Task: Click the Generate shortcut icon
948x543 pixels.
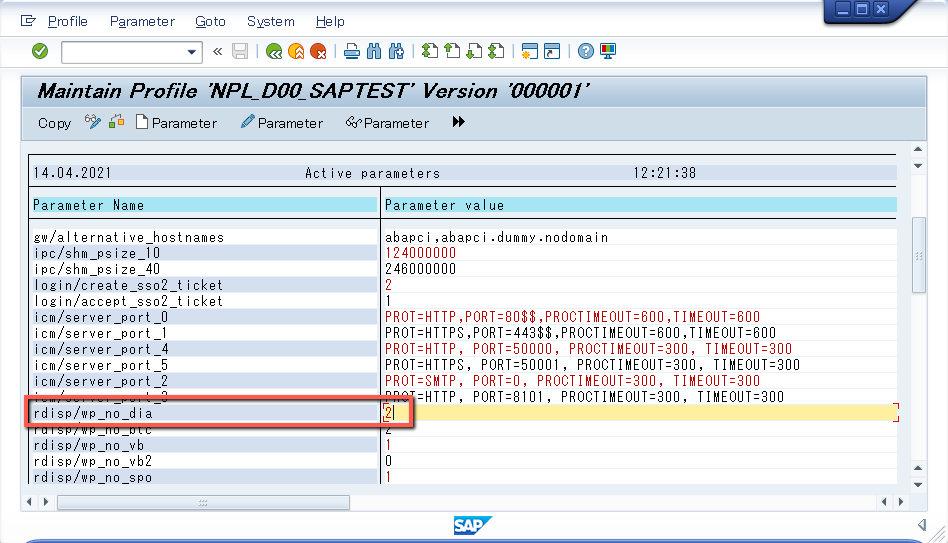Action: 552,51
